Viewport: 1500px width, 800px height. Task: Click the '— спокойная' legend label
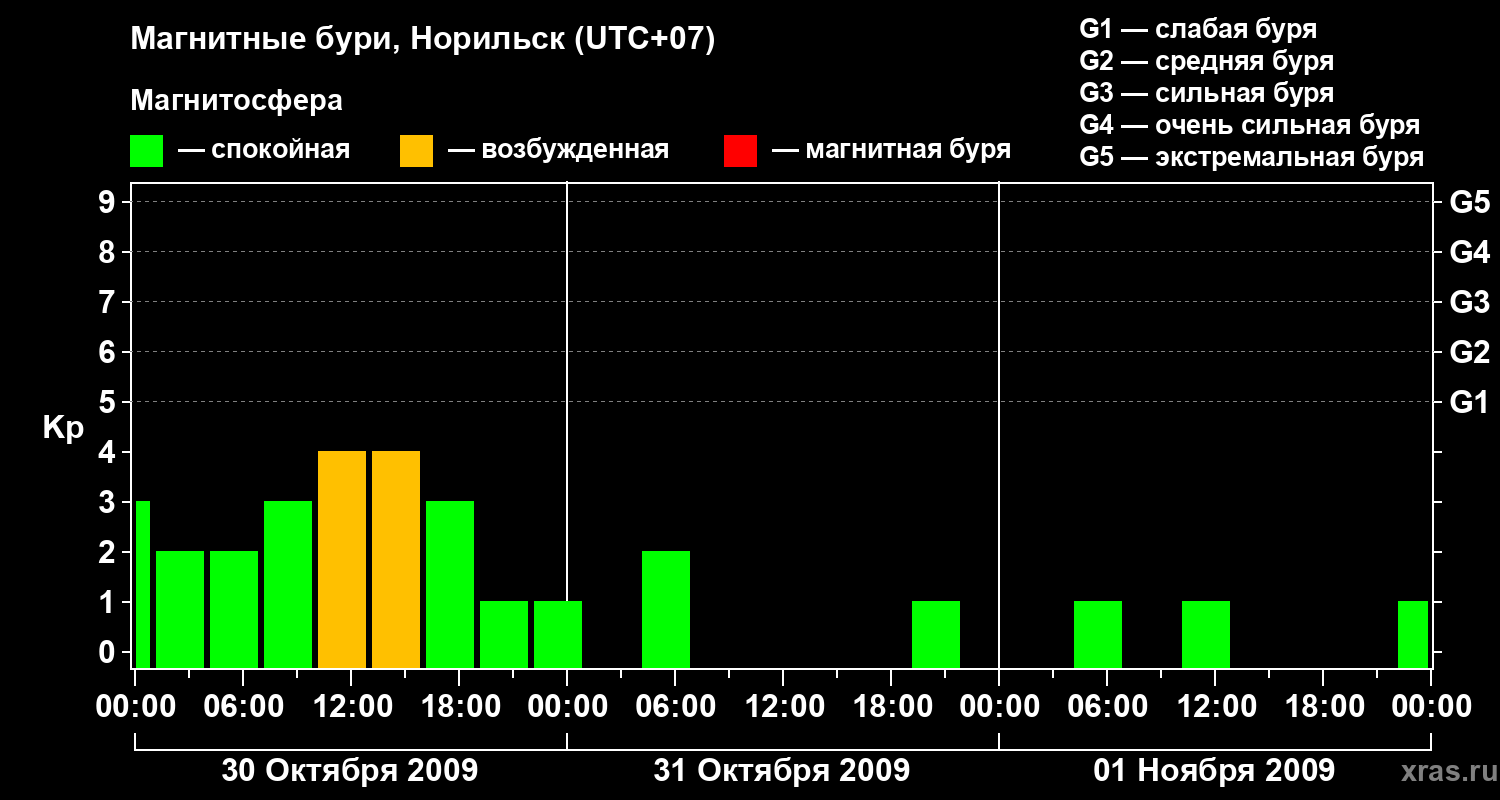click(x=264, y=151)
